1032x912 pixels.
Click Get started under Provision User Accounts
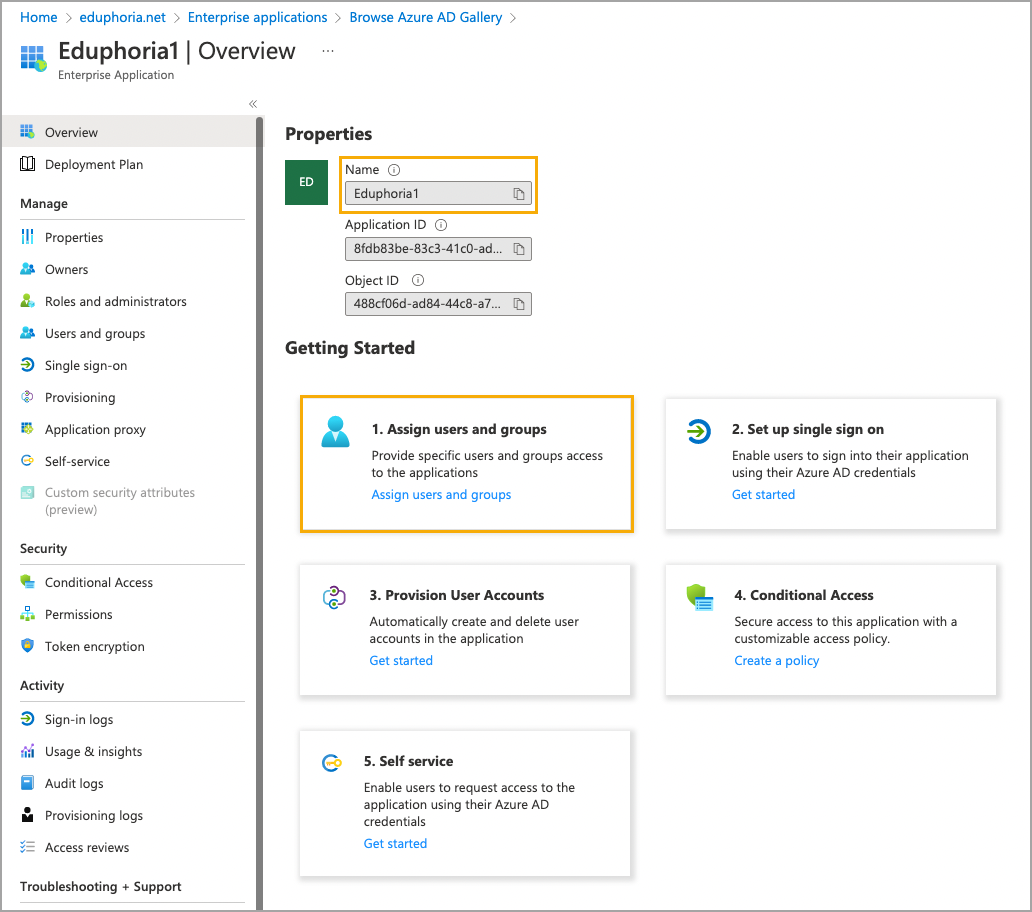coord(401,660)
